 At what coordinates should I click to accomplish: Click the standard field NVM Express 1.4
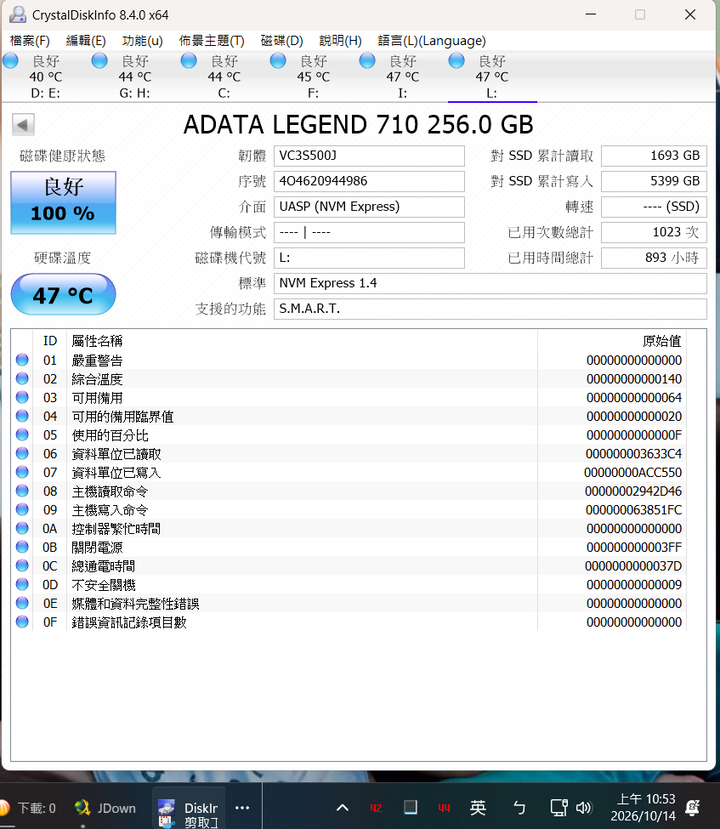click(x=490, y=283)
